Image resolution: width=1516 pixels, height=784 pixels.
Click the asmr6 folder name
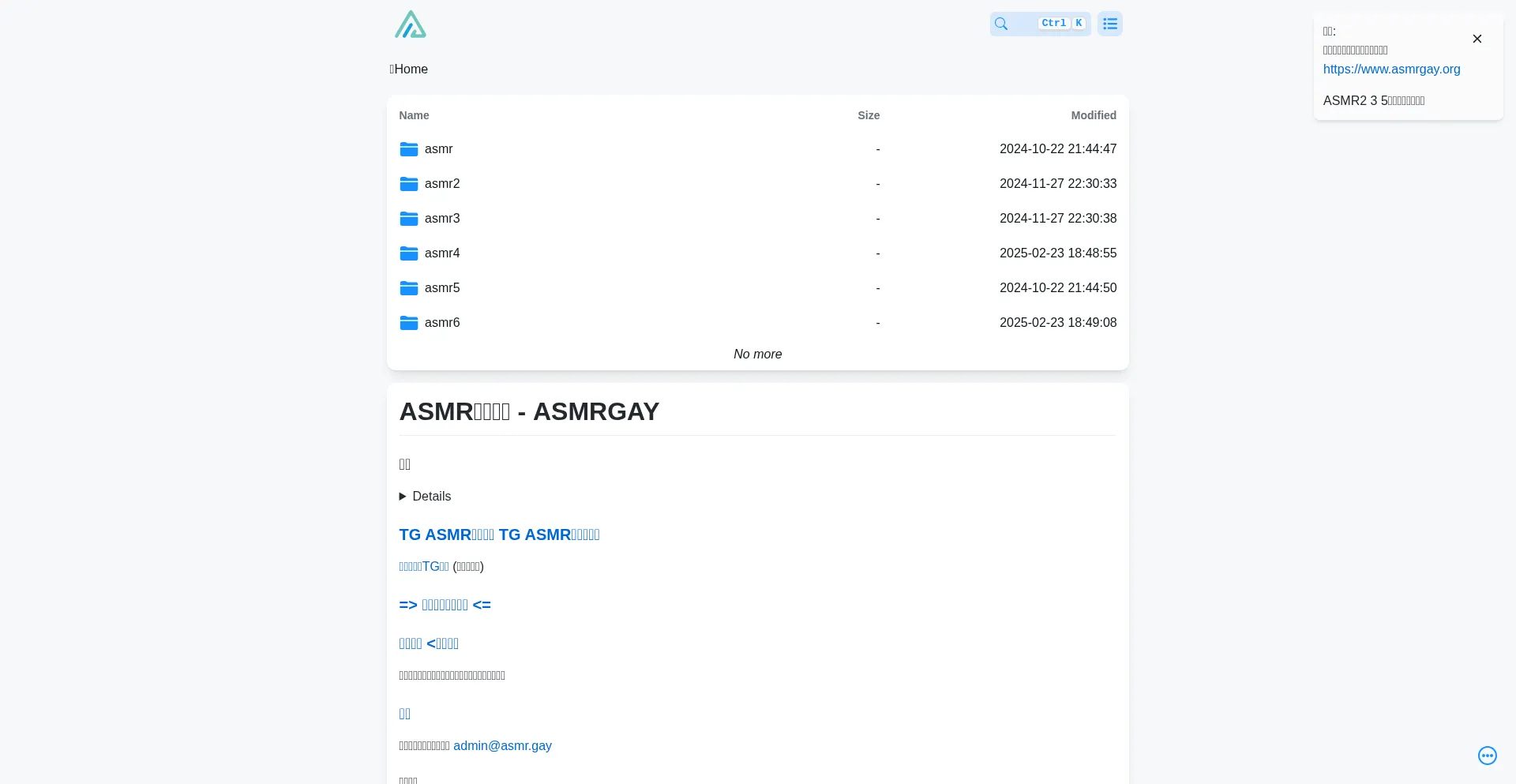[442, 323]
